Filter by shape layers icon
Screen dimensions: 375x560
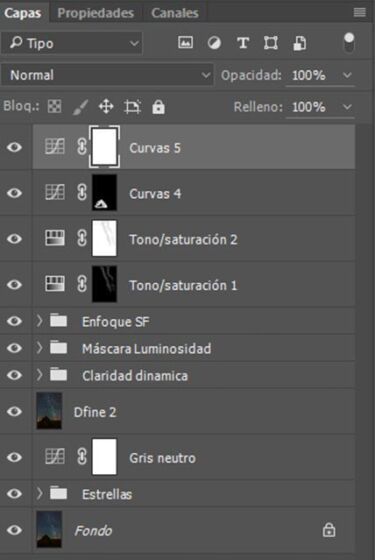click(x=271, y=43)
